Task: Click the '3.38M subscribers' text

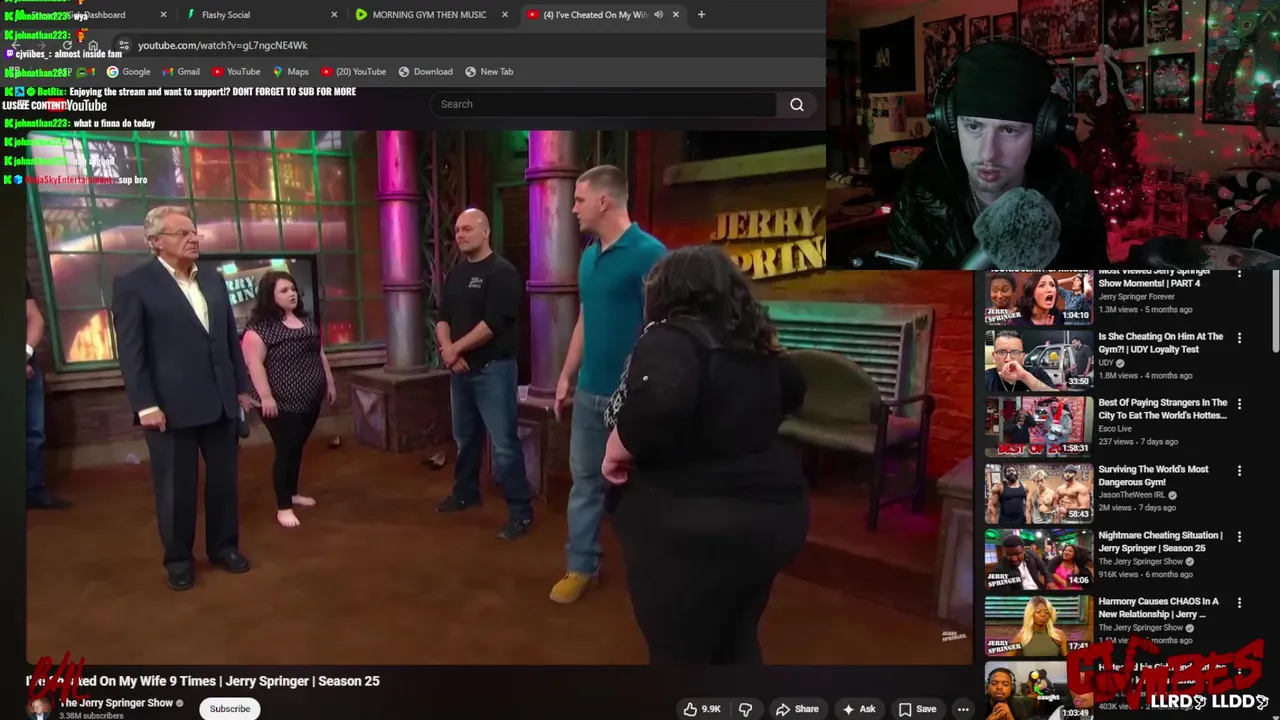Action: (91, 716)
